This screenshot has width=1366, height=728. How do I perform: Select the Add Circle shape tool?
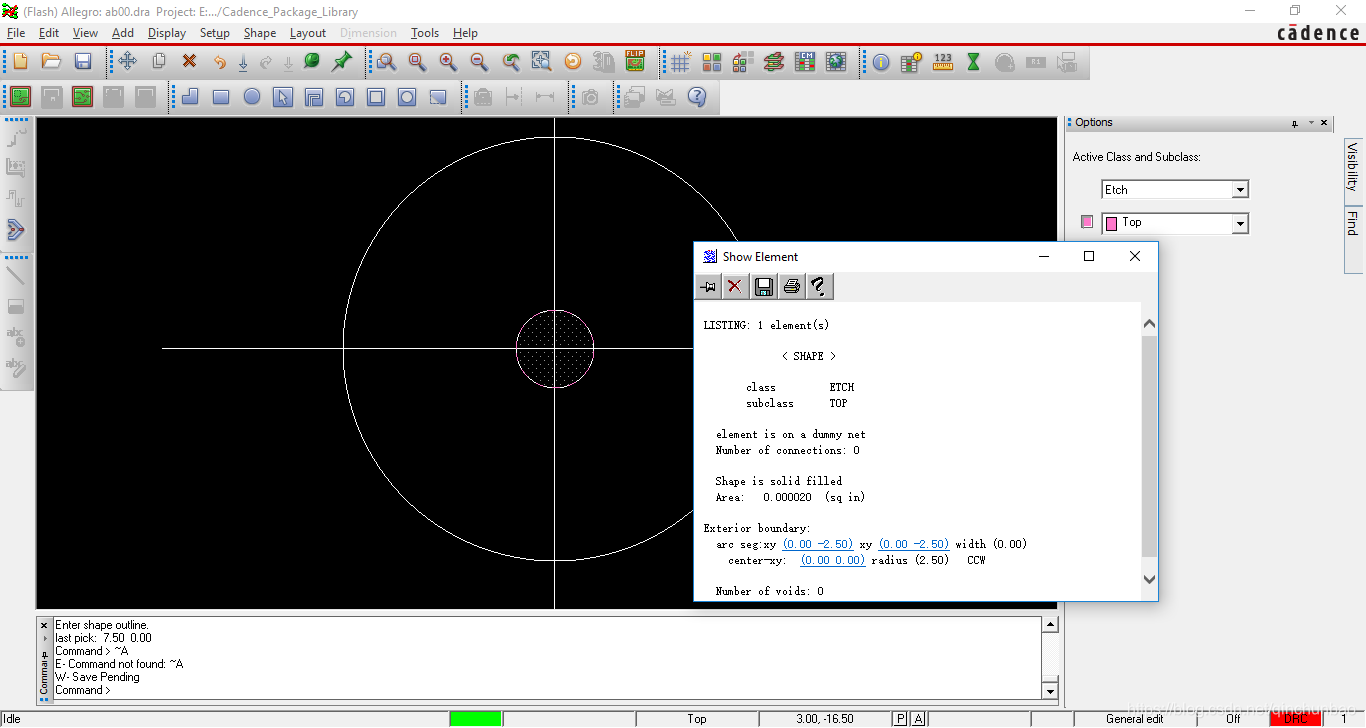click(x=252, y=97)
